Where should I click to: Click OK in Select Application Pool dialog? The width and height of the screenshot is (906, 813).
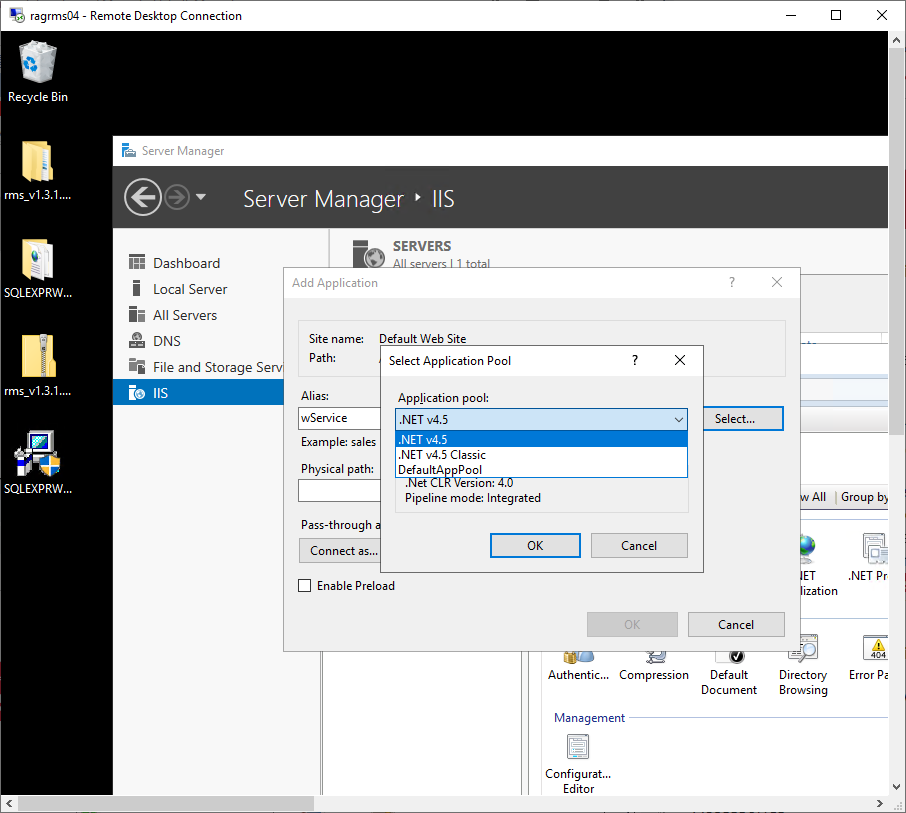535,545
